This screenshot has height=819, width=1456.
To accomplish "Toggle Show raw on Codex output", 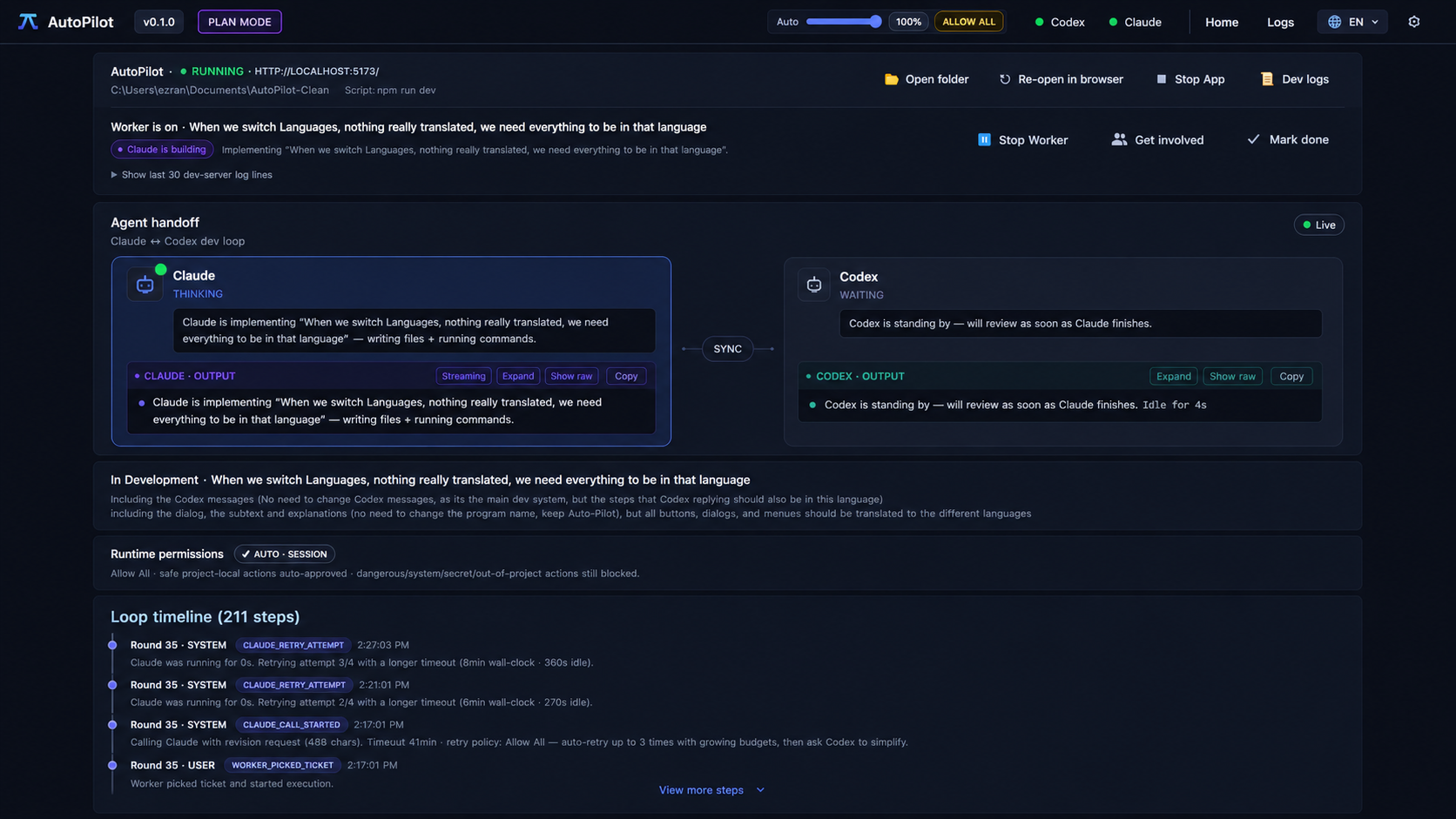I will [1232, 376].
